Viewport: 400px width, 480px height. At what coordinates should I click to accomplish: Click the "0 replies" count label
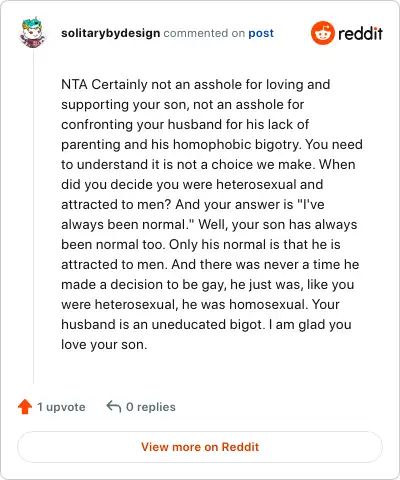pyautogui.click(x=151, y=407)
